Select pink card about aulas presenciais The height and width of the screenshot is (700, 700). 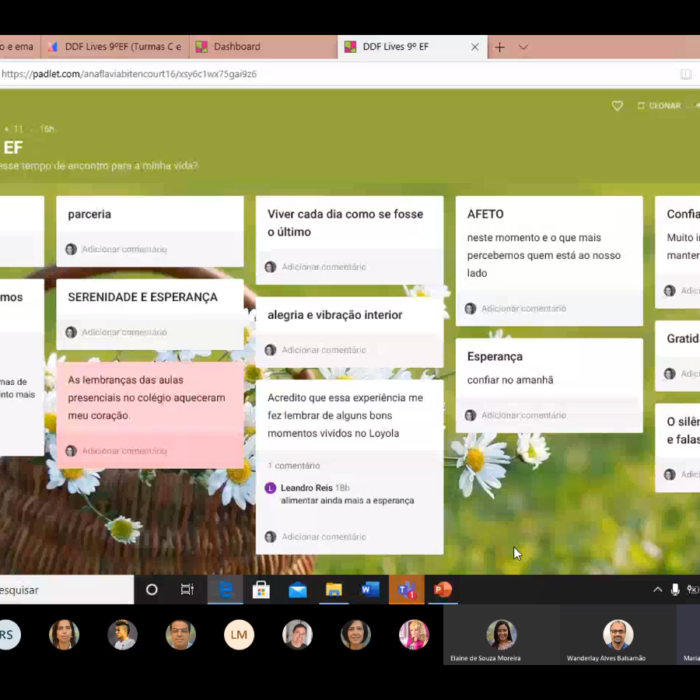[x=150, y=398]
